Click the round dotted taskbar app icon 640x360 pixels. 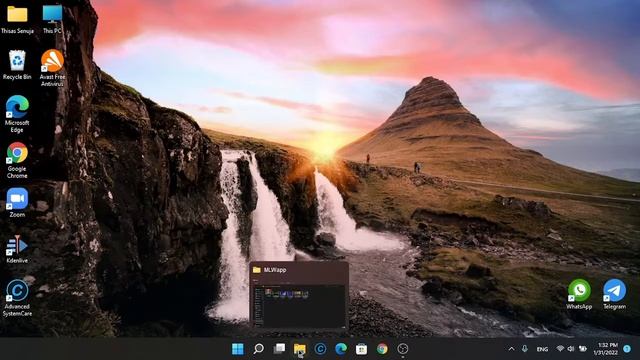coord(403,349)
